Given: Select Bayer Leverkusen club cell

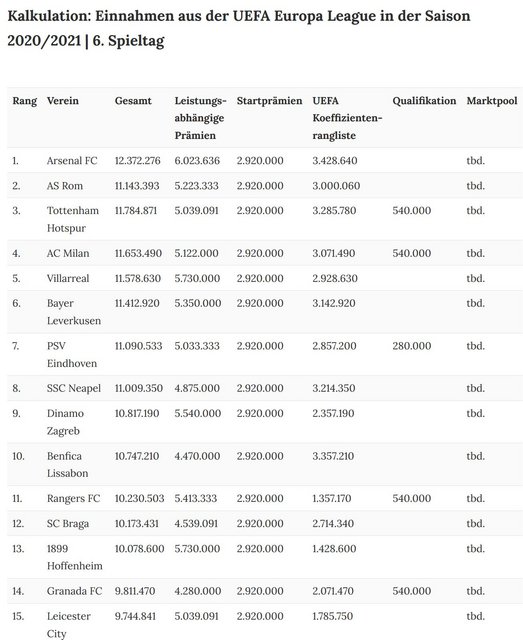Looking at the screenshot, I should click(73, 312).
